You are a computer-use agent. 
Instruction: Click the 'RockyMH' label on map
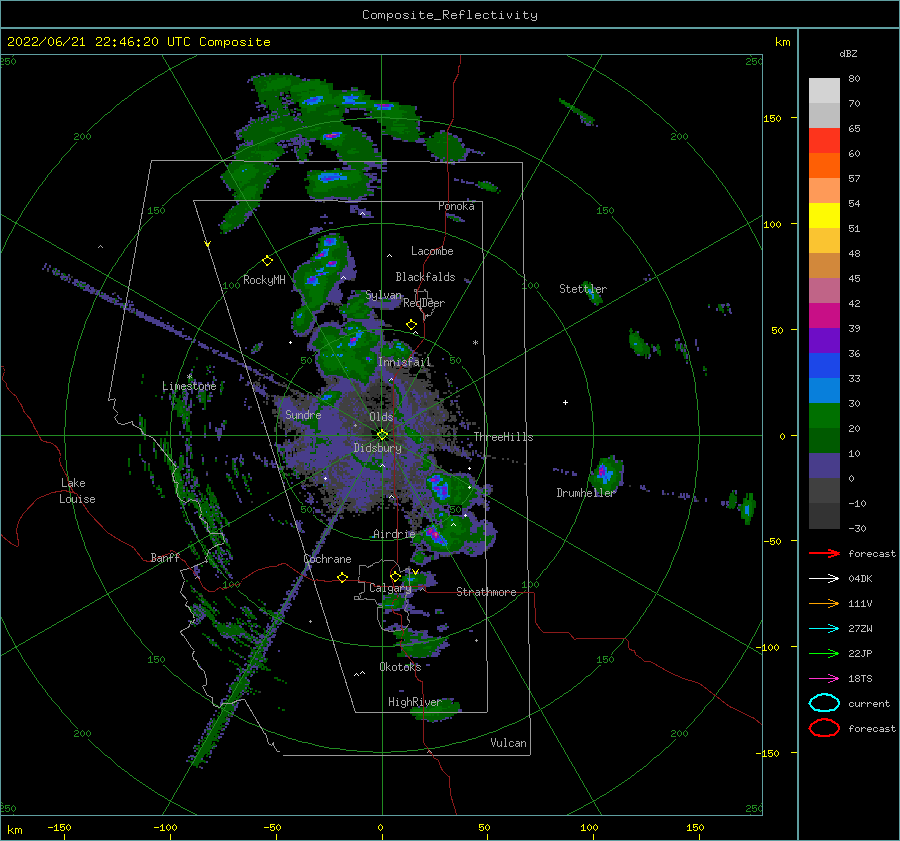pos(264,280)
